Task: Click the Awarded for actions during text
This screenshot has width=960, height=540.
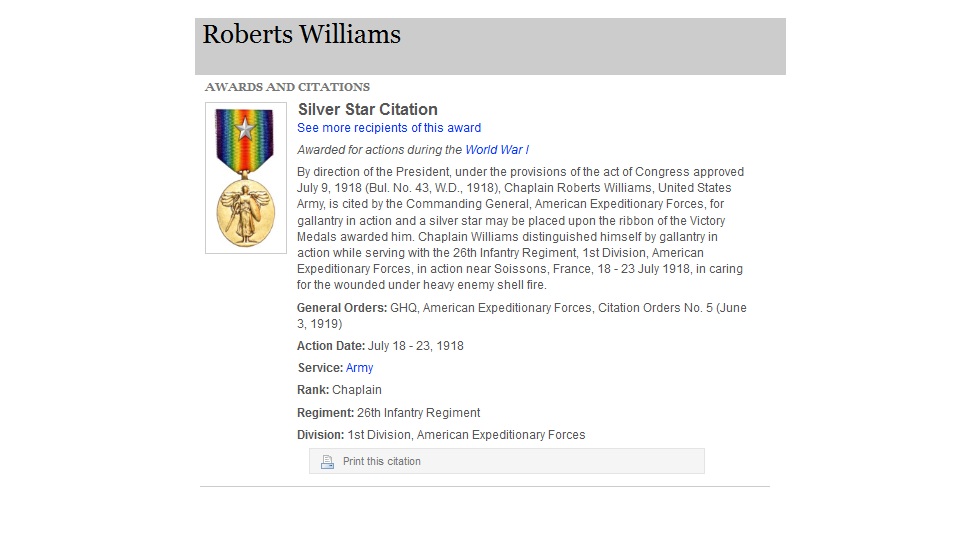Action: pyautogui.click(x=379, y=150)
